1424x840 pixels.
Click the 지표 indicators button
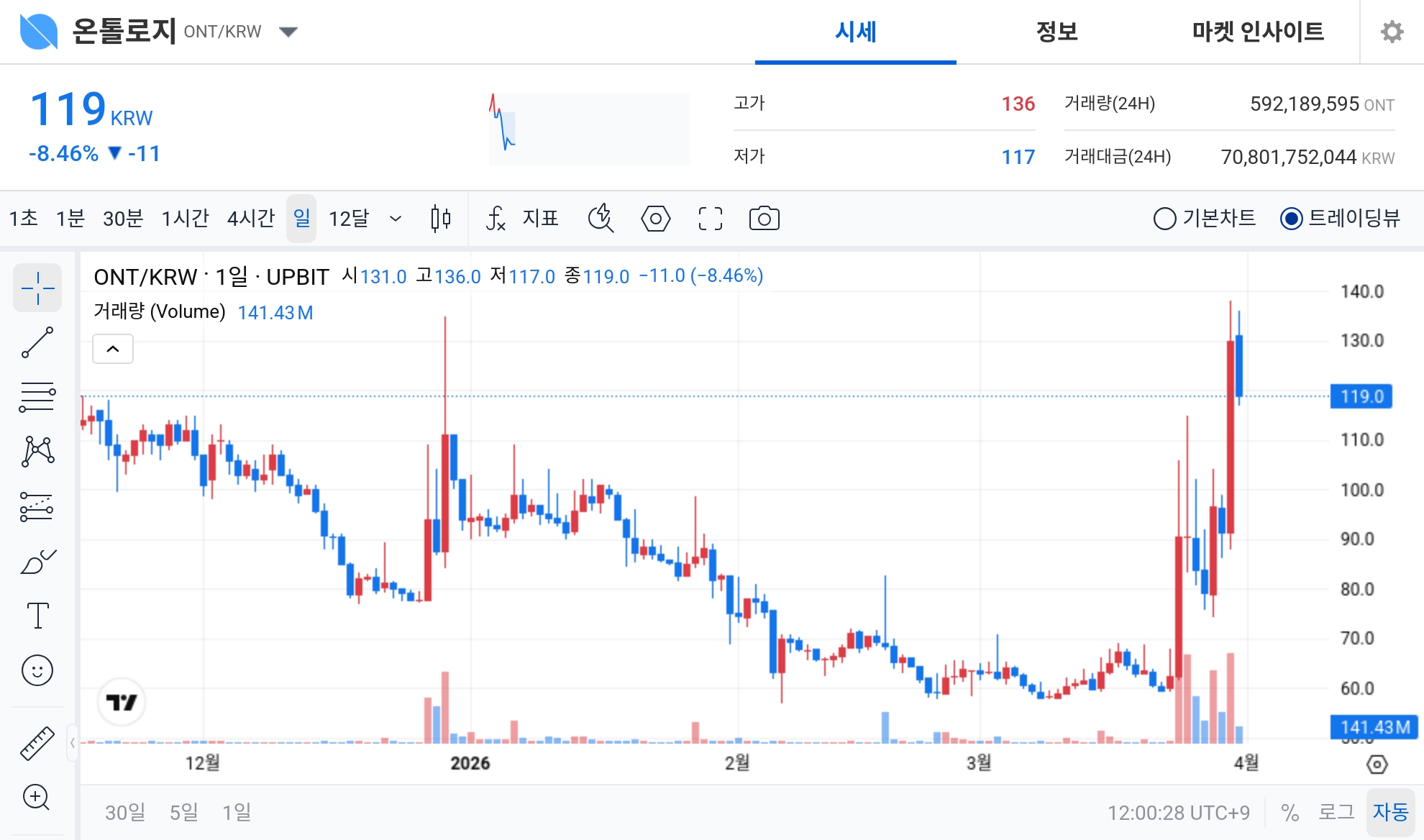(x=523, y=218)
